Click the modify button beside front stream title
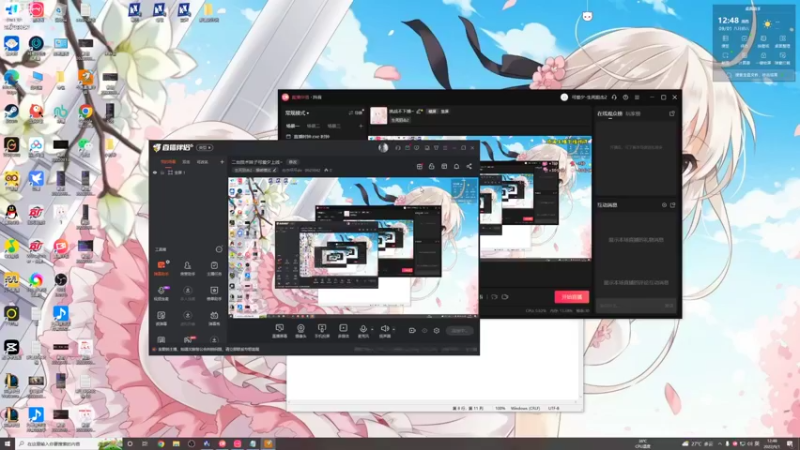Image resolution: width=800 pixels, height=450 pixels. point(293,162)
